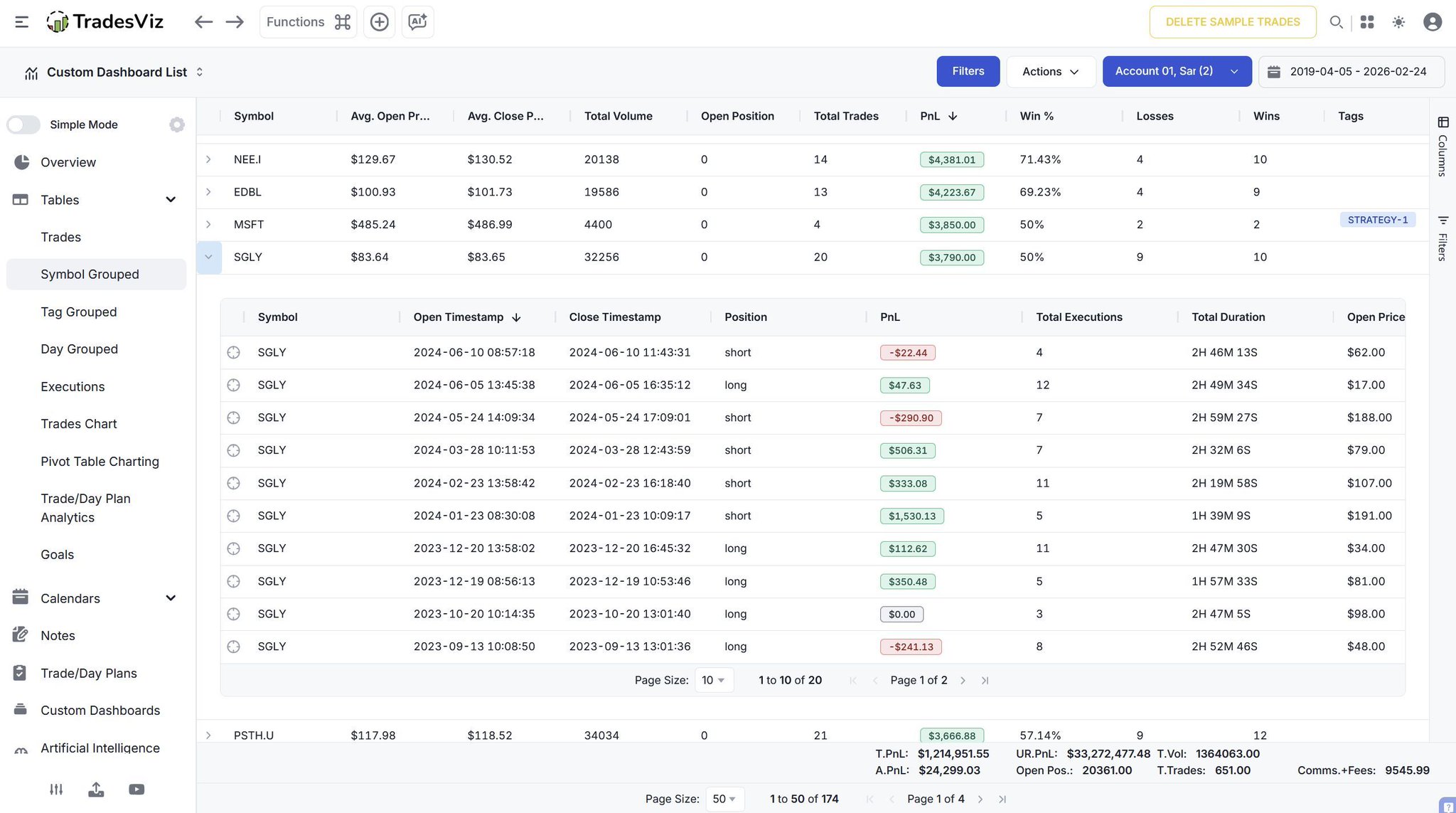
Task: Collapse the expanded SGLY symbol row
Action: click(x=208, y=257)
